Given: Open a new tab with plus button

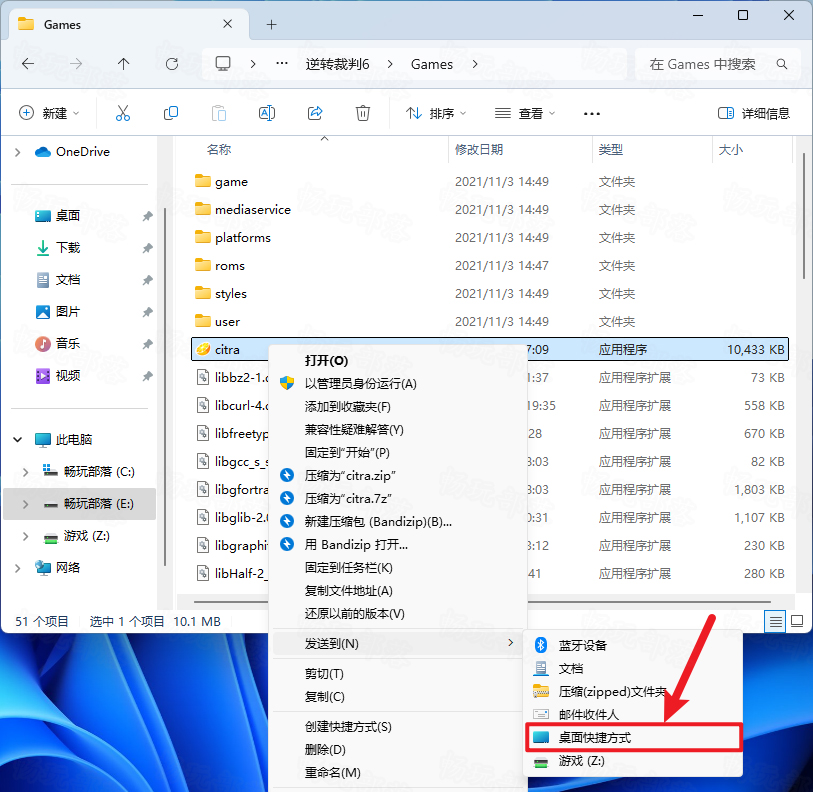Looking at the screenshot, I should [x=271, y=24].
